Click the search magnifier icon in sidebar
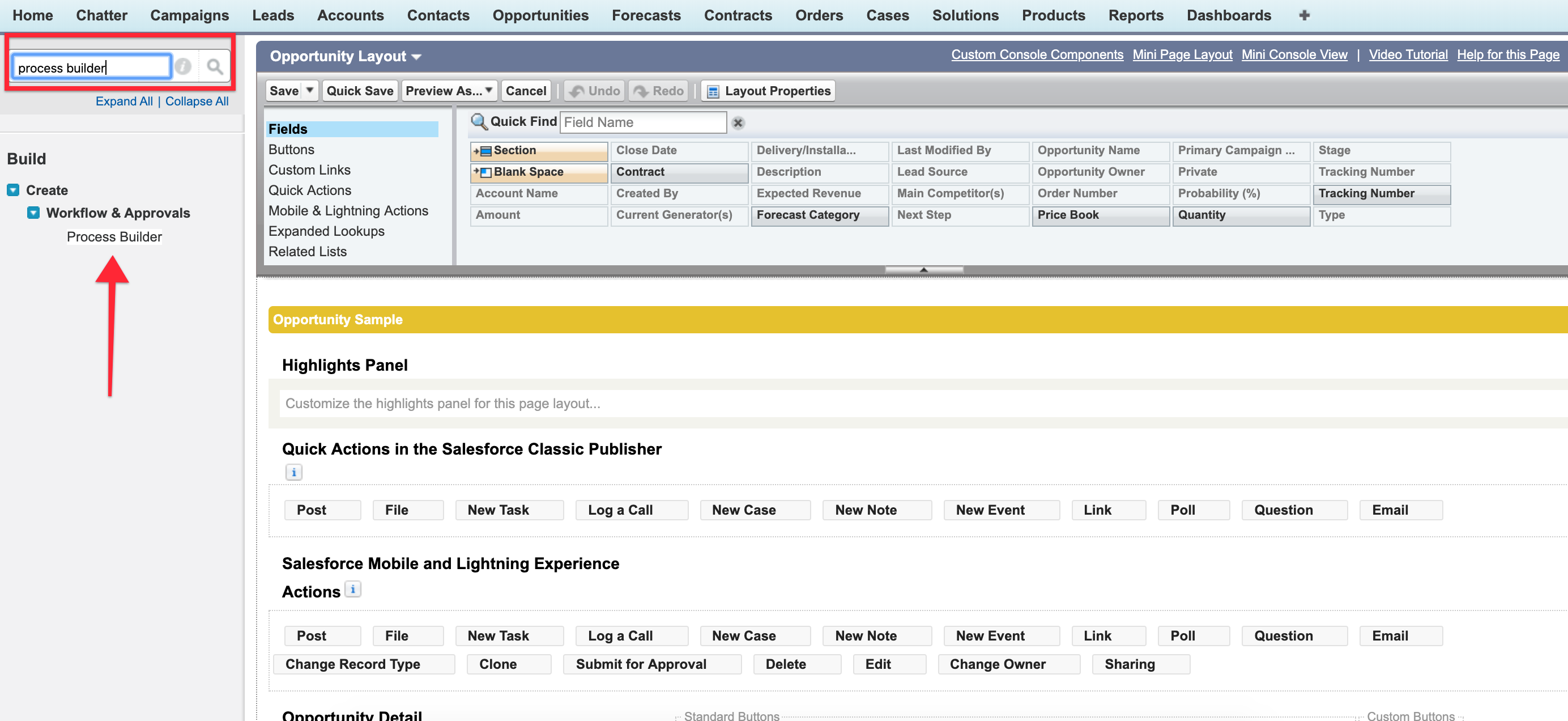Screen dimensions: 1568x721 coord(214,66)
